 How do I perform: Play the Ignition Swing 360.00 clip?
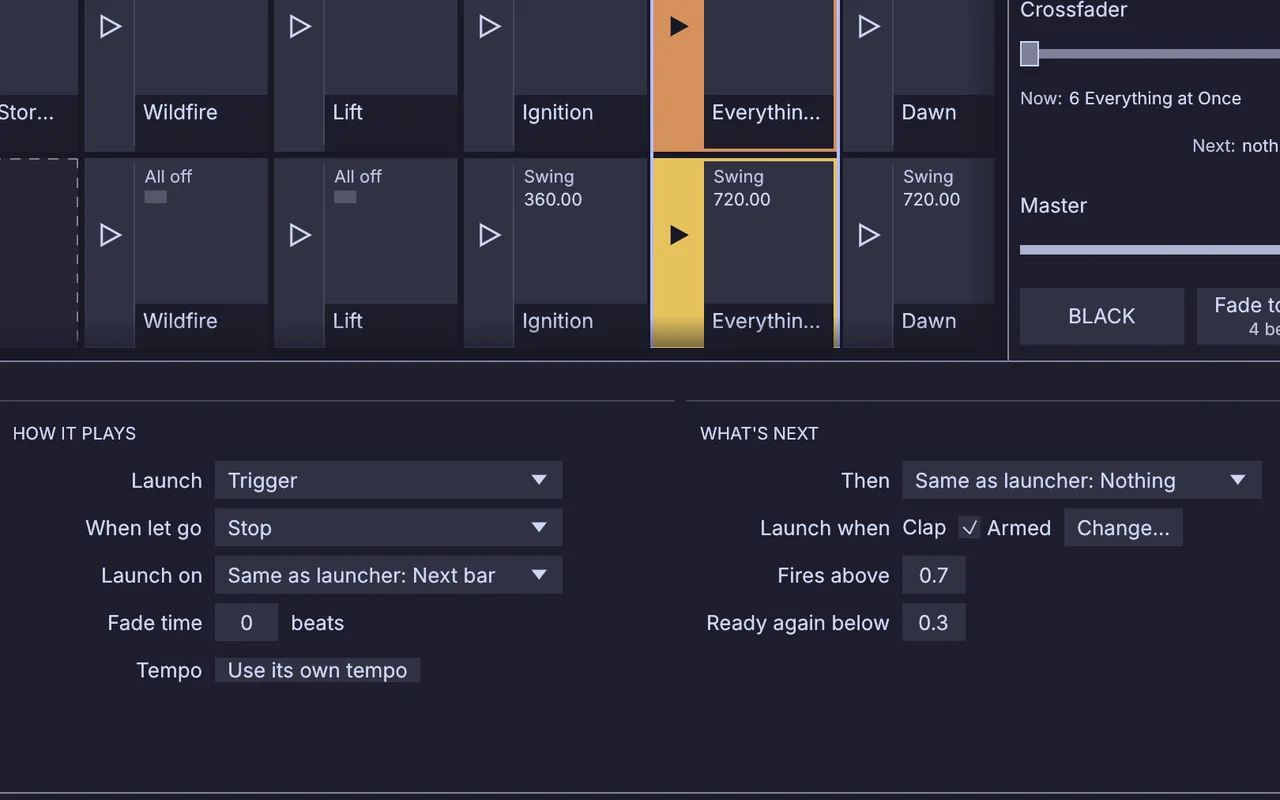point(489,235)
